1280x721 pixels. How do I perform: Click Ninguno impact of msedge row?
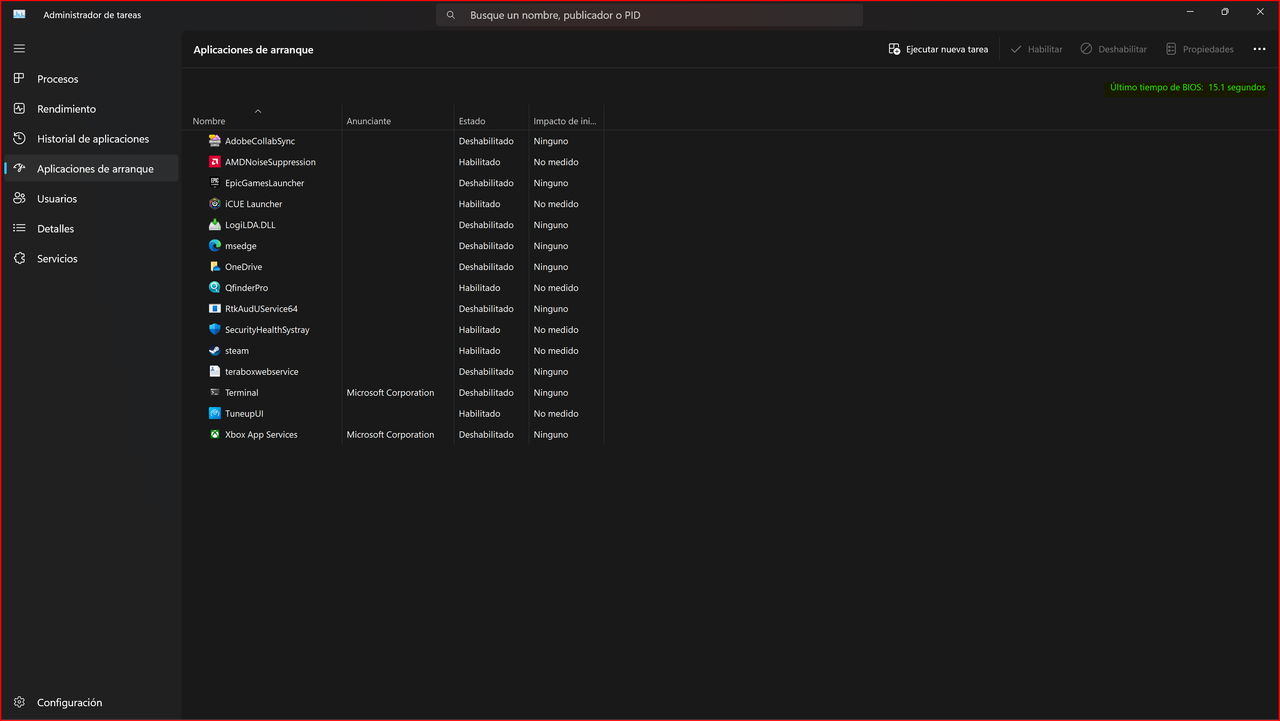(550, 246)
